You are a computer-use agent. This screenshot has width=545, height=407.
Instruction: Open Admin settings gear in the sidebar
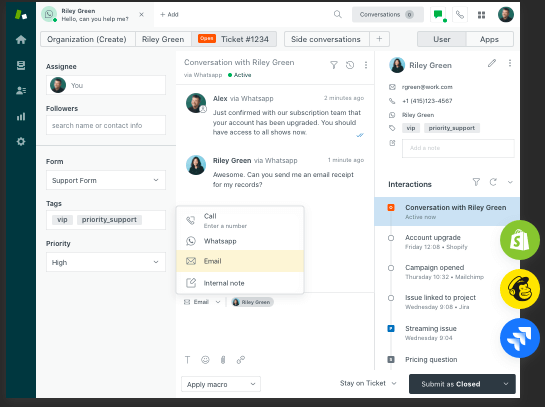pyautogui.click(x=21, y=141)
